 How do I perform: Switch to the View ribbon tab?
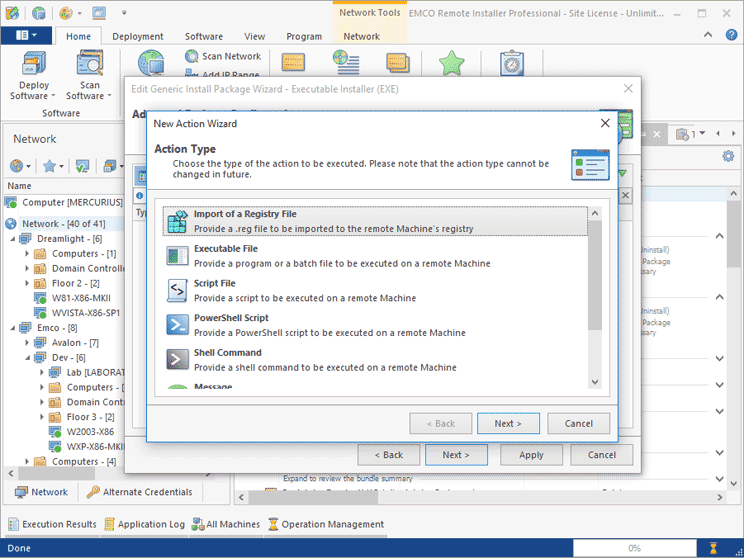pos(255,36)
